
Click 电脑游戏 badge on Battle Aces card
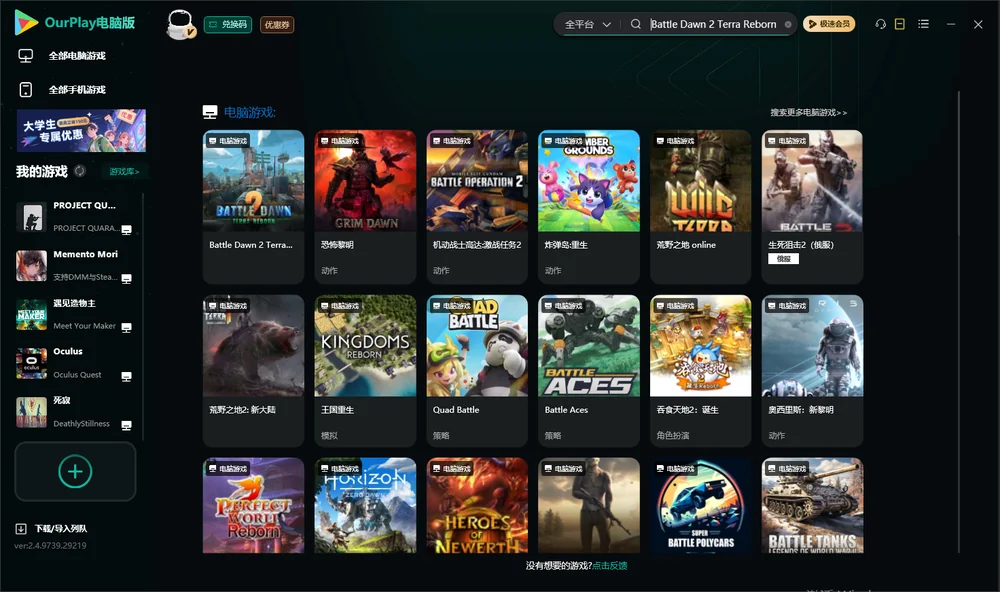563,306
